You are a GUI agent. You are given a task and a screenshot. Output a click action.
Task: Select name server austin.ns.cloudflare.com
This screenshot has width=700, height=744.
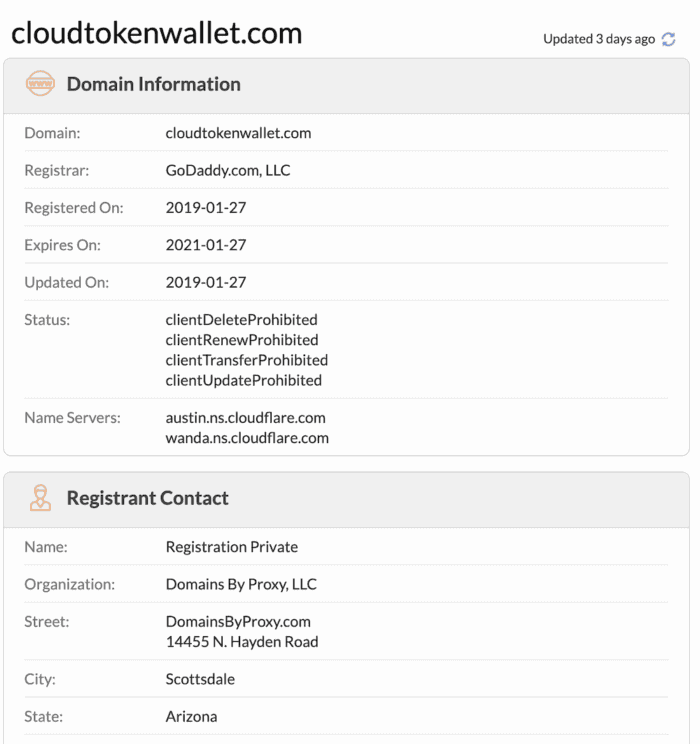point(245,418)
